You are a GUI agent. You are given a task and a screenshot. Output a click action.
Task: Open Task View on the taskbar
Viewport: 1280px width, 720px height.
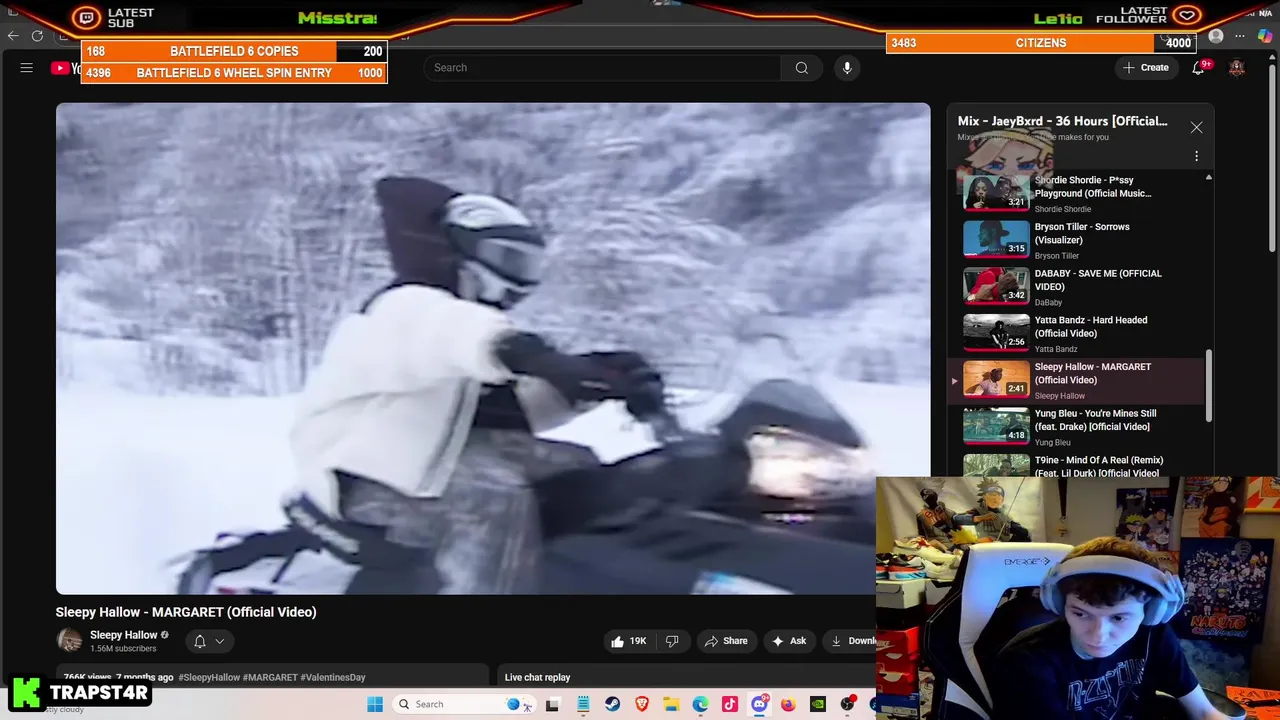pyautogui.click(x=552, y=704)
